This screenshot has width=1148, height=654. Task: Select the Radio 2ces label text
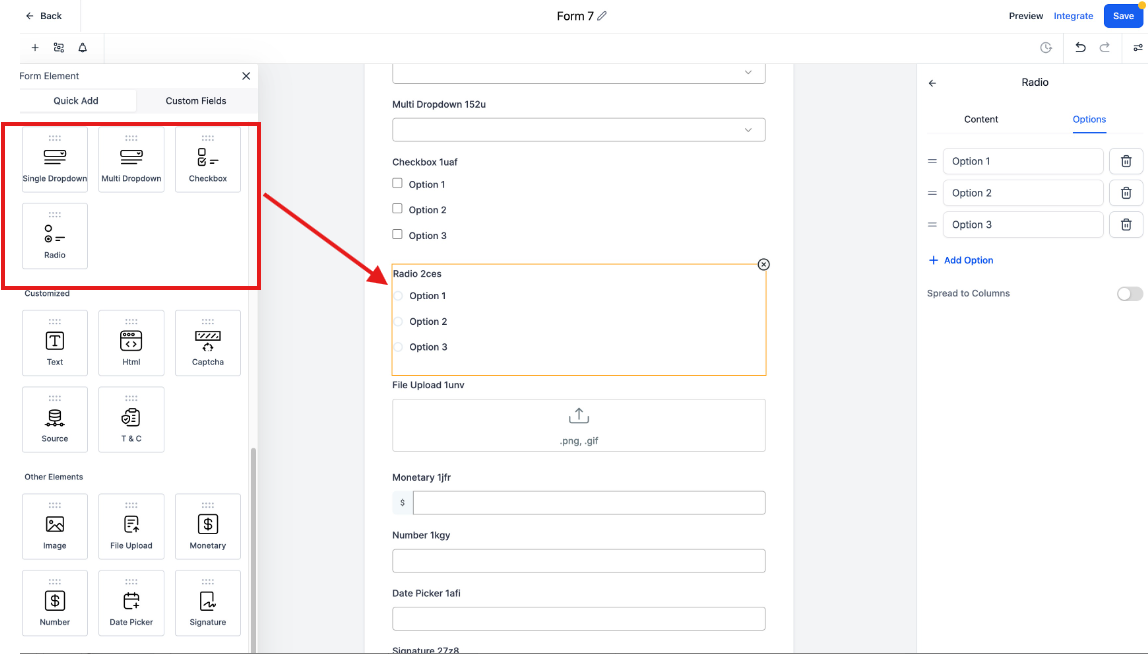pyautogui.click(x=417, y=274)
